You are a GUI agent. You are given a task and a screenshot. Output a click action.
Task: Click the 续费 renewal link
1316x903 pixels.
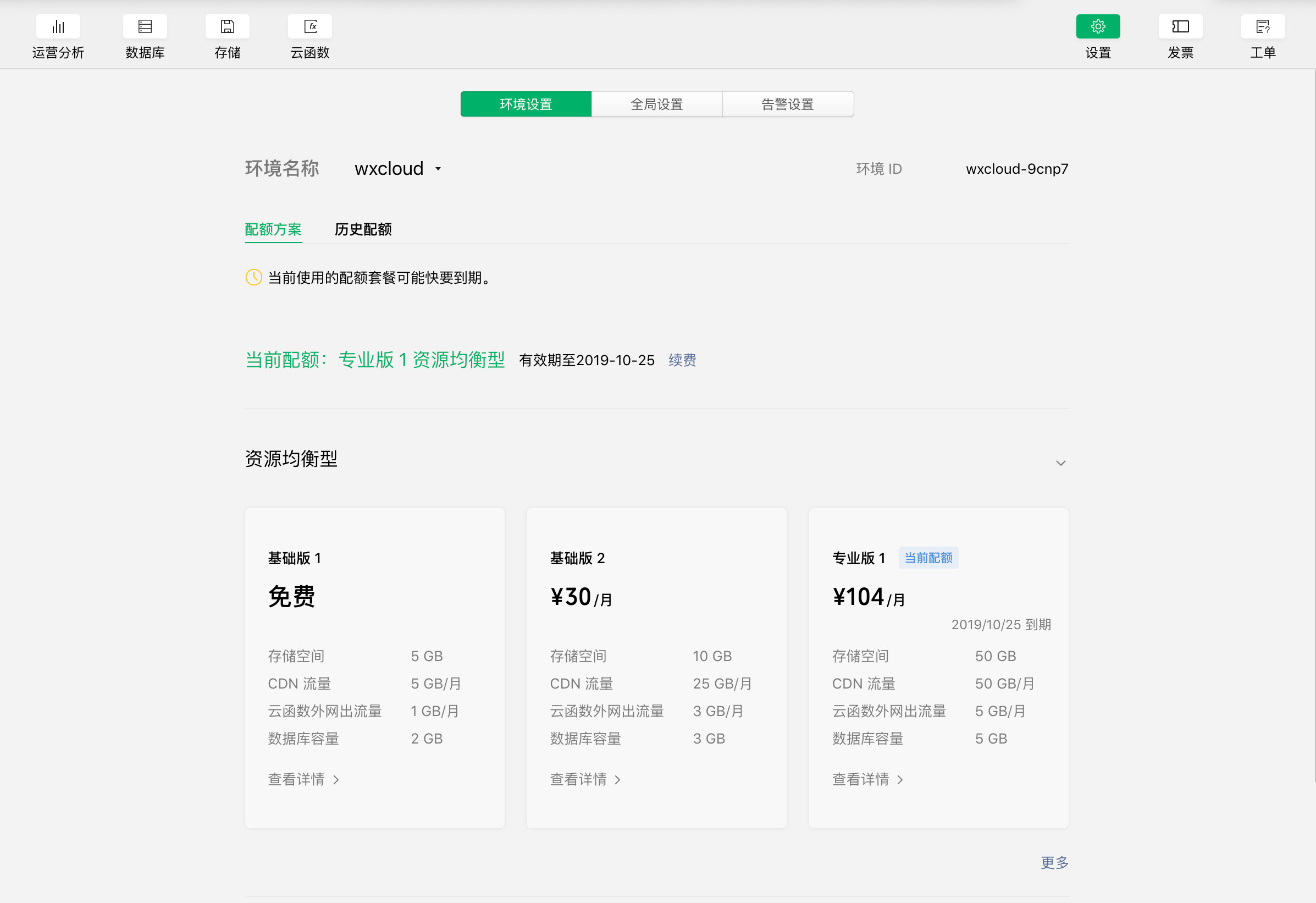click(x=682, y=360)
